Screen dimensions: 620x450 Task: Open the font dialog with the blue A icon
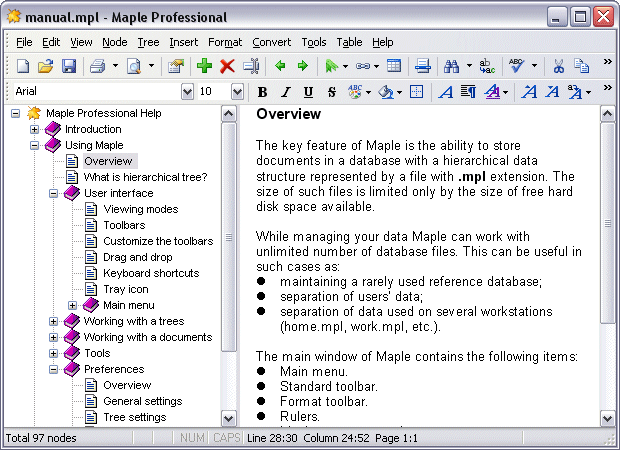coord(446,92)
